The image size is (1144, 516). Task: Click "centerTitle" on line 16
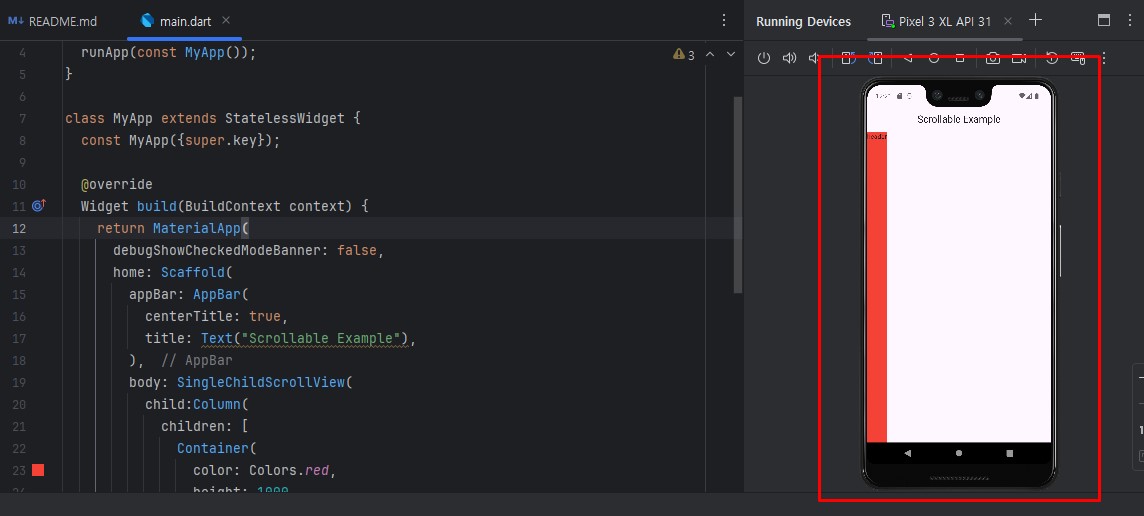pos(189,316)
